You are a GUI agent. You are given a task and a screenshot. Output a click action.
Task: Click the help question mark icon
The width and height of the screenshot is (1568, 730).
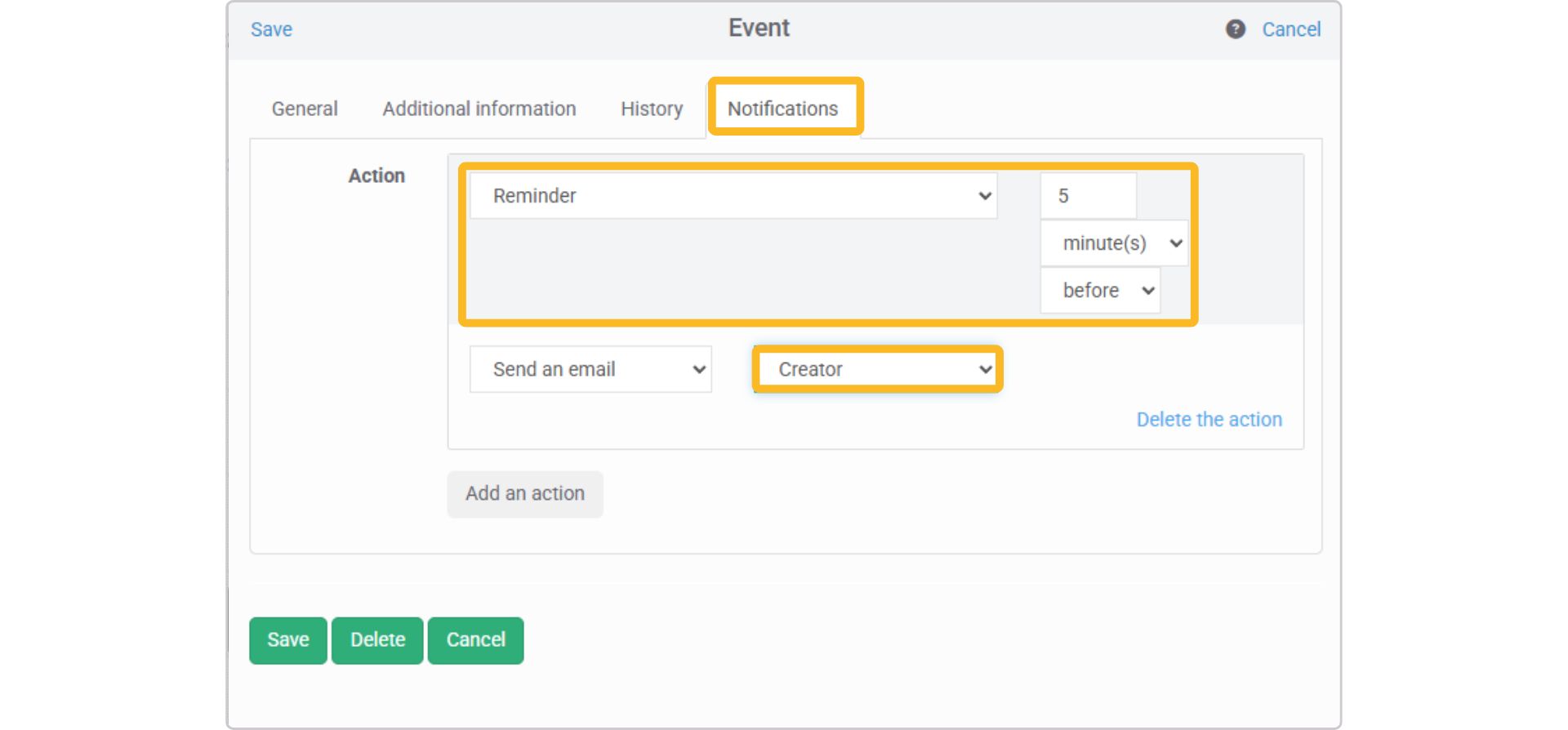[1235, 29]
